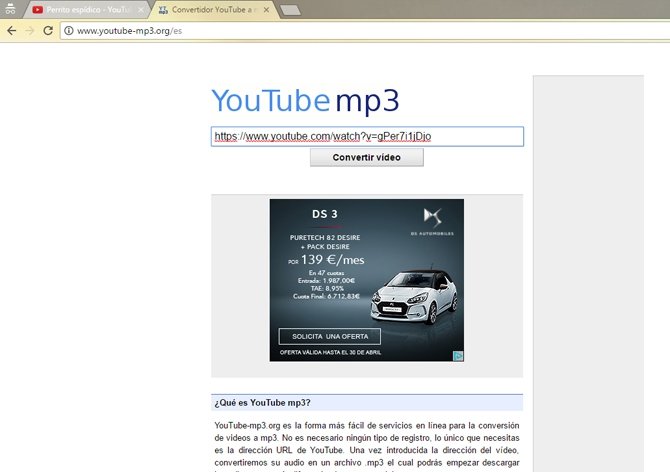Switch to the Perrito espídico YouTube tab

tap(88, 9)
